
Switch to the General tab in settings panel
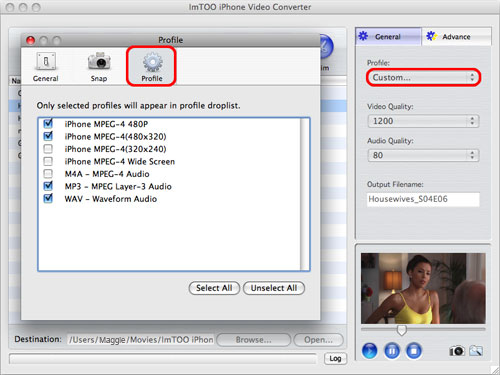pyautogui.click(x=389, y=36)
